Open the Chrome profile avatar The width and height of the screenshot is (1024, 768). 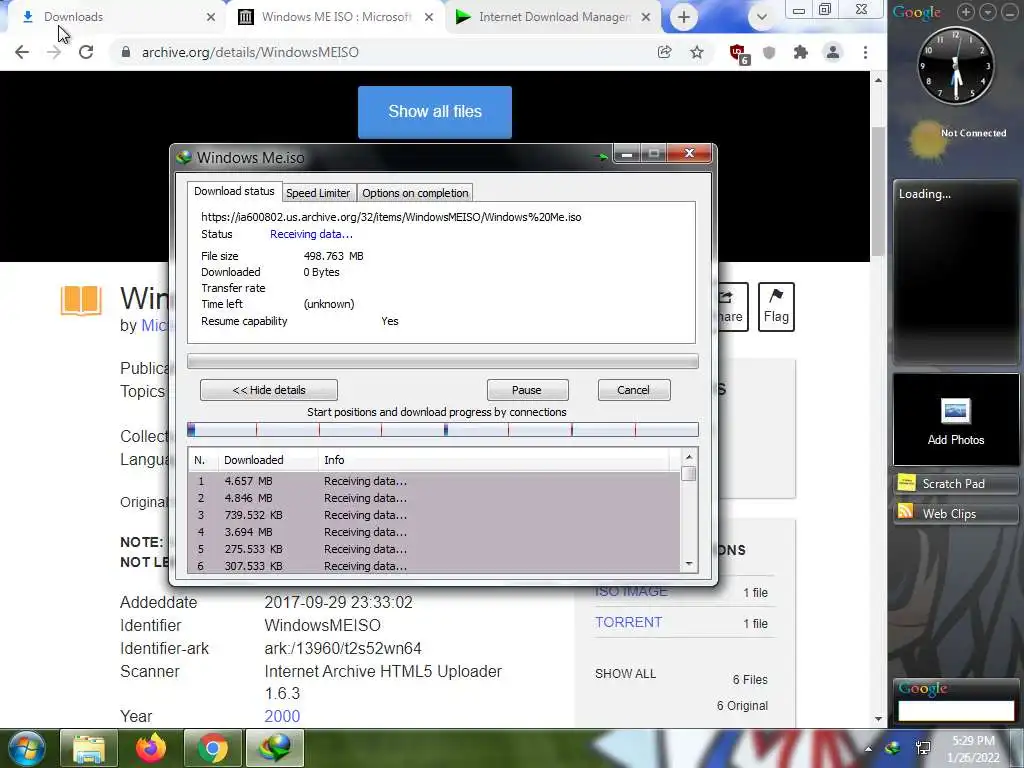click(833, 52)
